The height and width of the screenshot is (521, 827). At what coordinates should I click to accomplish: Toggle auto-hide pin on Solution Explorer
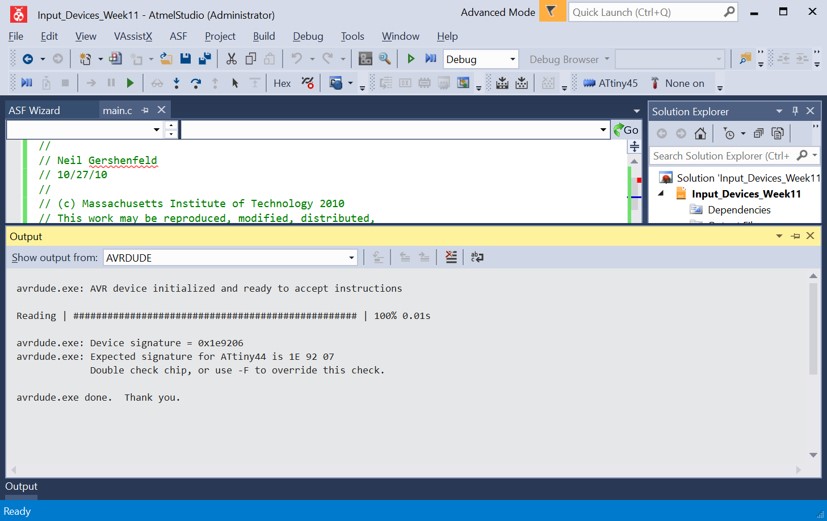pos(795,111)
